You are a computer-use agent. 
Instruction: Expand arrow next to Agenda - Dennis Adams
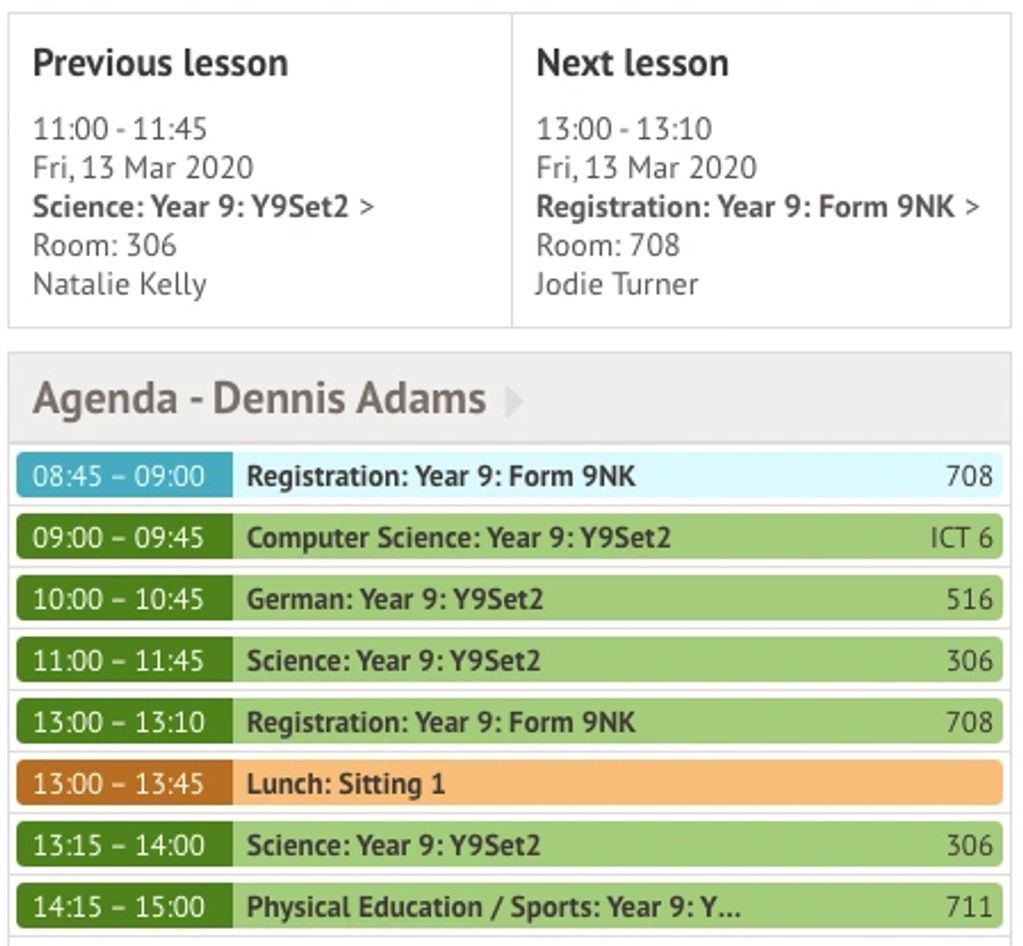coord(513,401)
